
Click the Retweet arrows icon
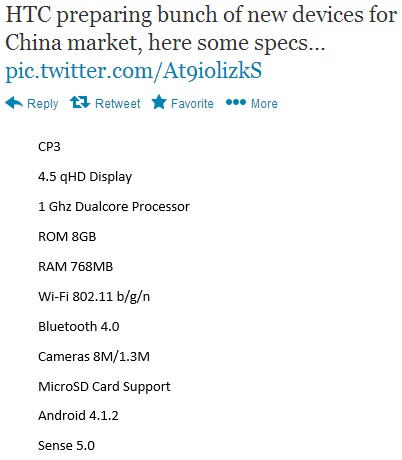(80, 102)
